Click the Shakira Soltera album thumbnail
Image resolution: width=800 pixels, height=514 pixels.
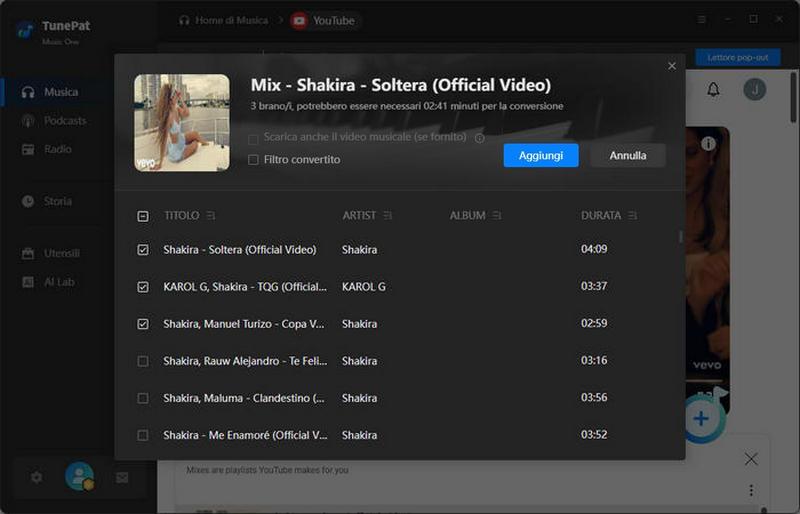(x=182, y=123)
